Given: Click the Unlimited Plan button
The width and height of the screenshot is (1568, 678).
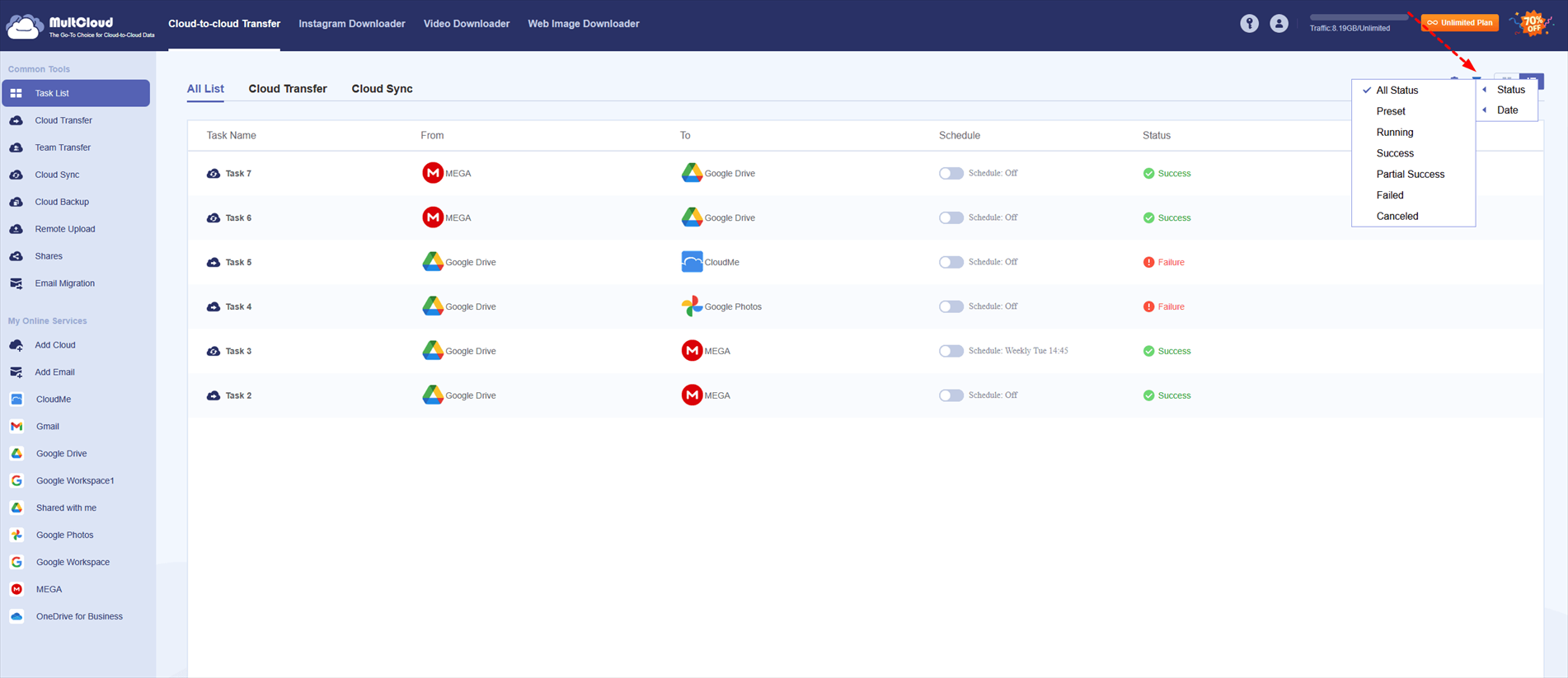Looking at the screenshot, I should click(x=1459, y=23).
